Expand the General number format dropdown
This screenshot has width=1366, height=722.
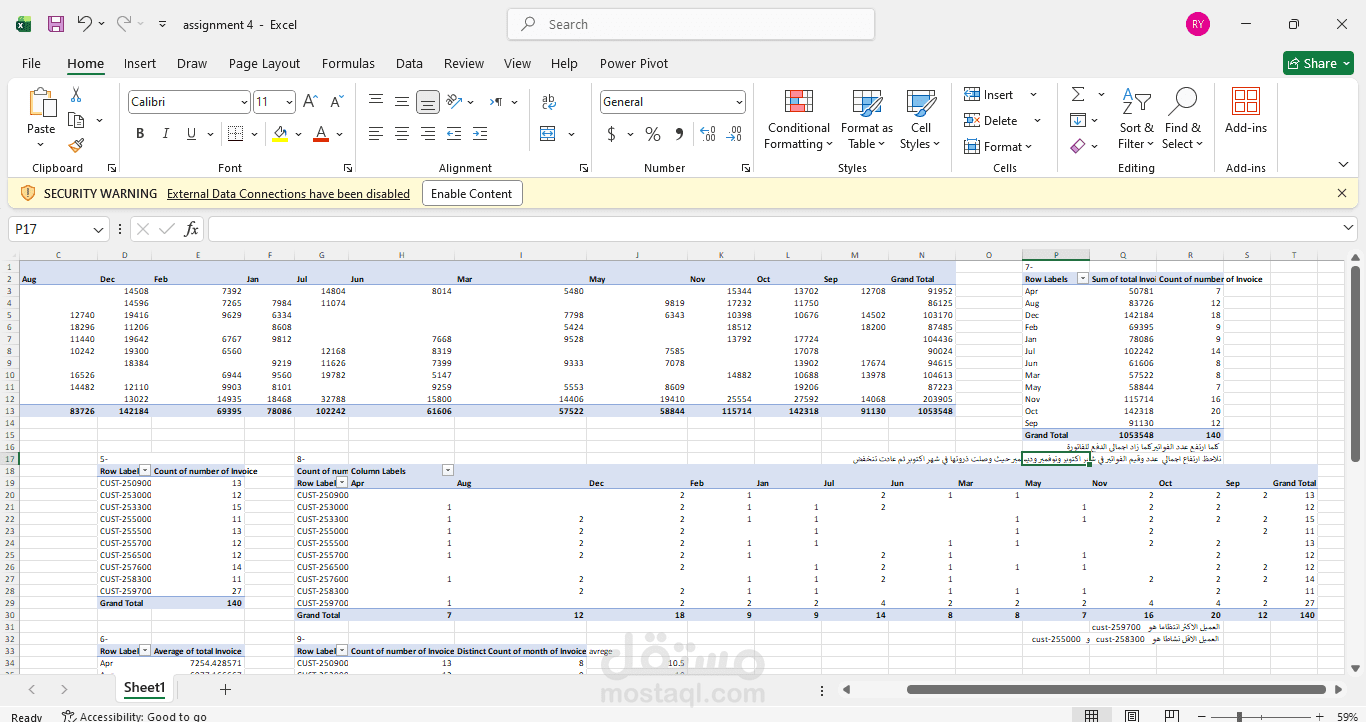(x=739, y=102)
